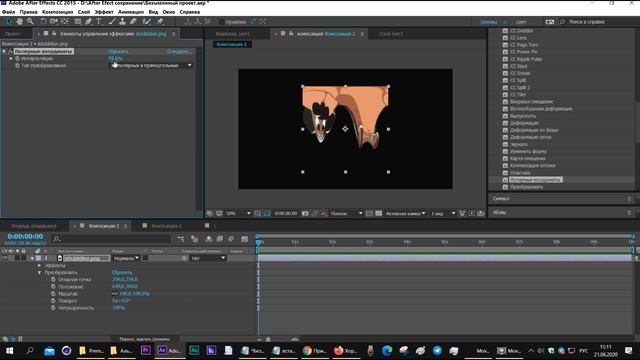This screenshot has height=360, width=640.
Task: Click the Draft 3D icon in timeline
Action: coord(195,239)
